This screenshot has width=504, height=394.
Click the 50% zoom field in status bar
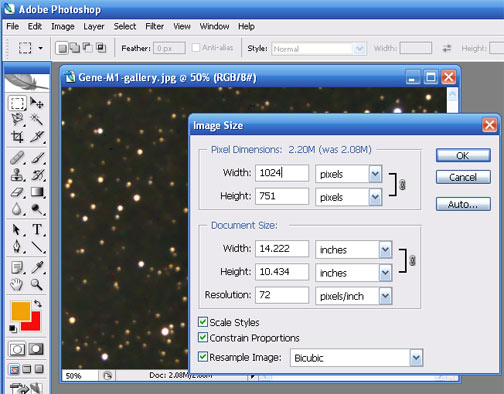(x=80, y=376)
